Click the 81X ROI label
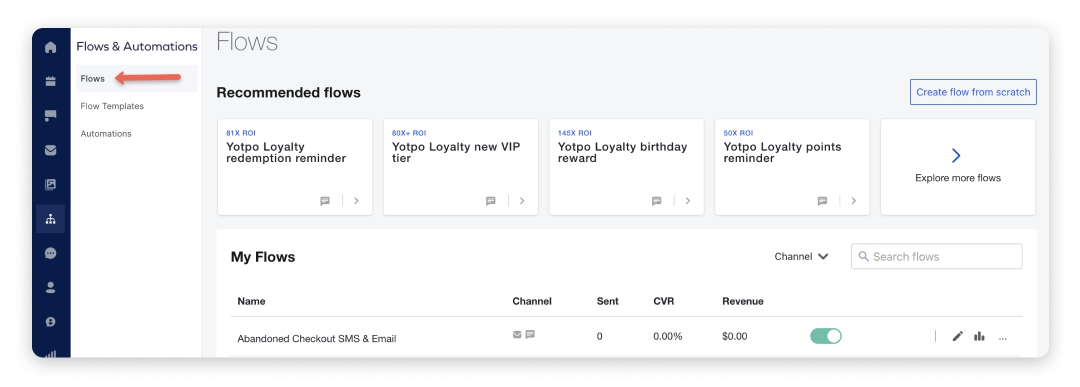 240,133
